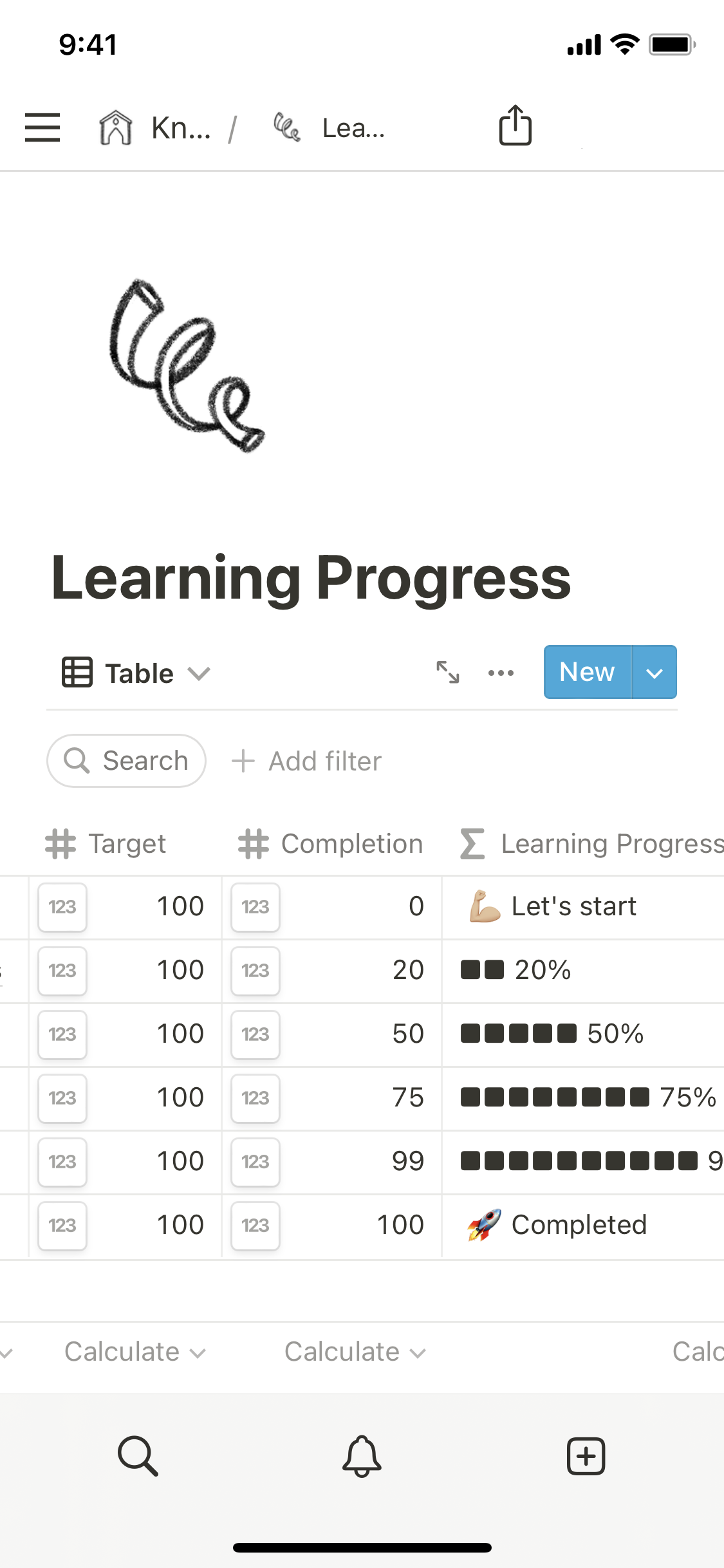The image size is (724, 1568).
Task: Click the New button
Action: (587, 673)
